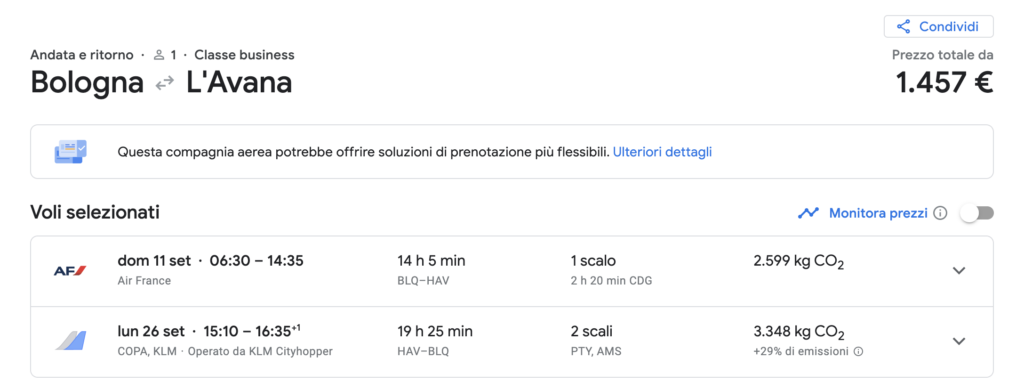Image resolution: width=1024 pixels, height=390 pixels.
Task: Open emissions info icon near +29%
Action: click(858, 351)
